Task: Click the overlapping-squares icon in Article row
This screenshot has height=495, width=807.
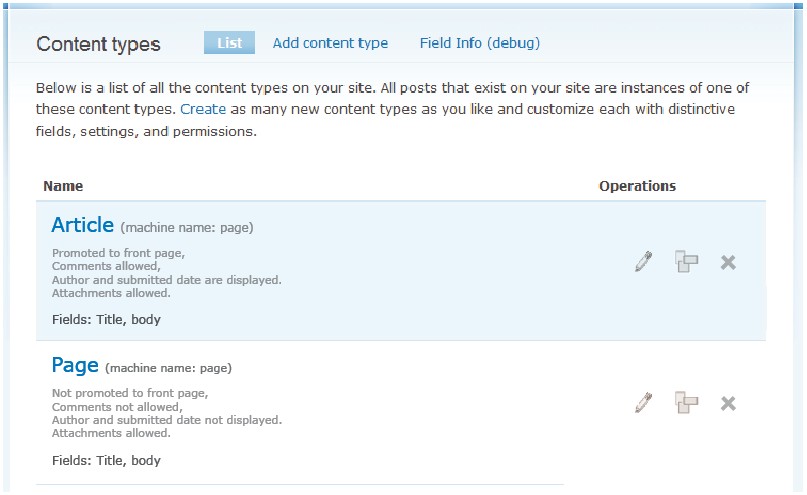Action: coord(686,262)
